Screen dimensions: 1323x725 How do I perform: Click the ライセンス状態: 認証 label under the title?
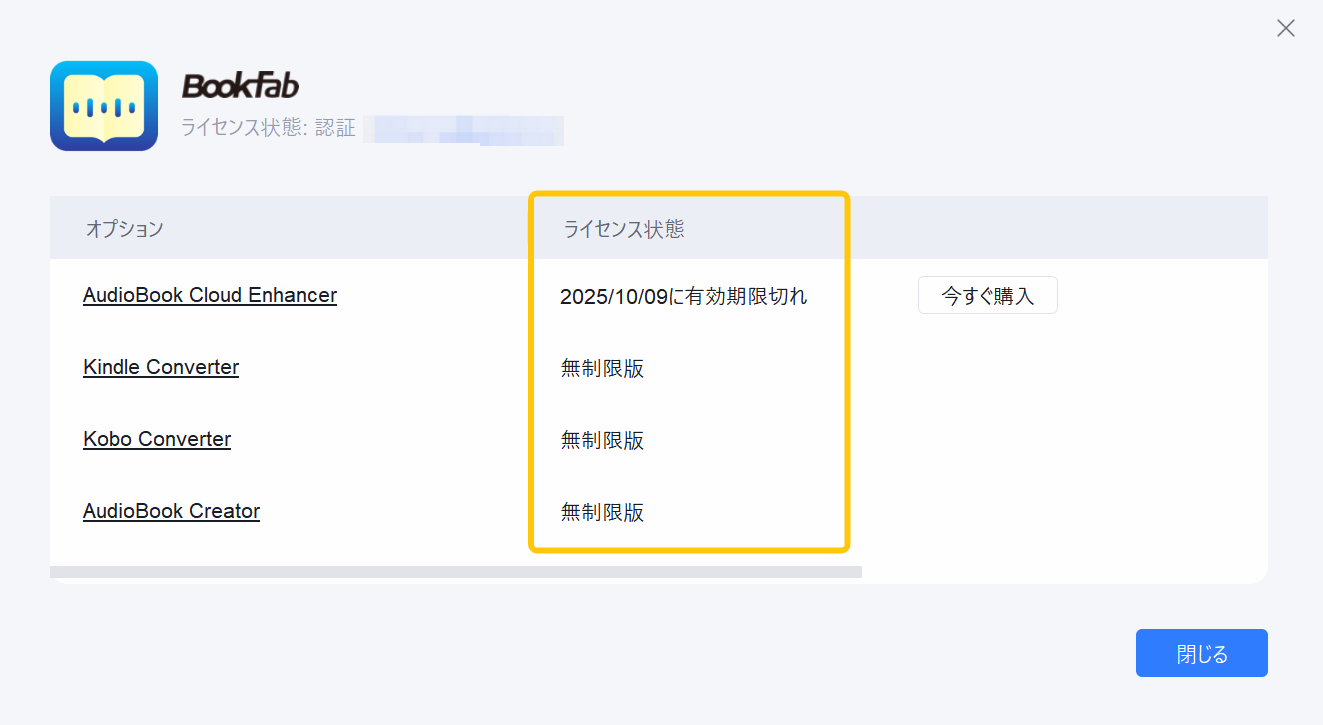point(268,129)
